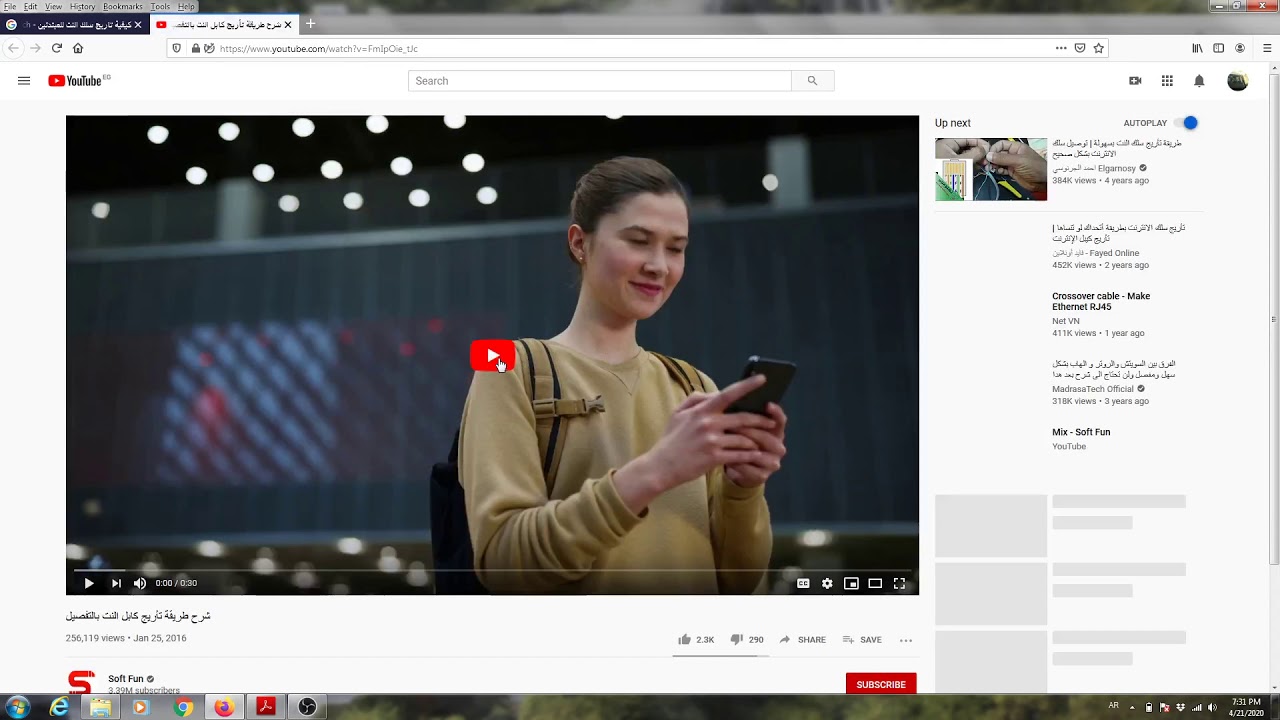
Task: Open the YouTube apps grid
Action: pos(1167,81)
